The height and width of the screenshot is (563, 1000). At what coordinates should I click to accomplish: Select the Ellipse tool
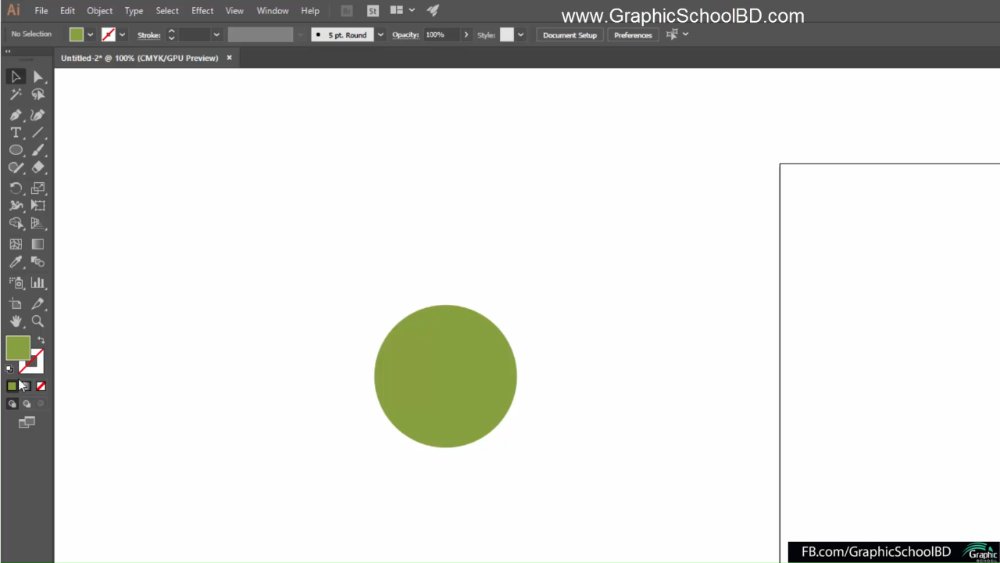point(16,150)
